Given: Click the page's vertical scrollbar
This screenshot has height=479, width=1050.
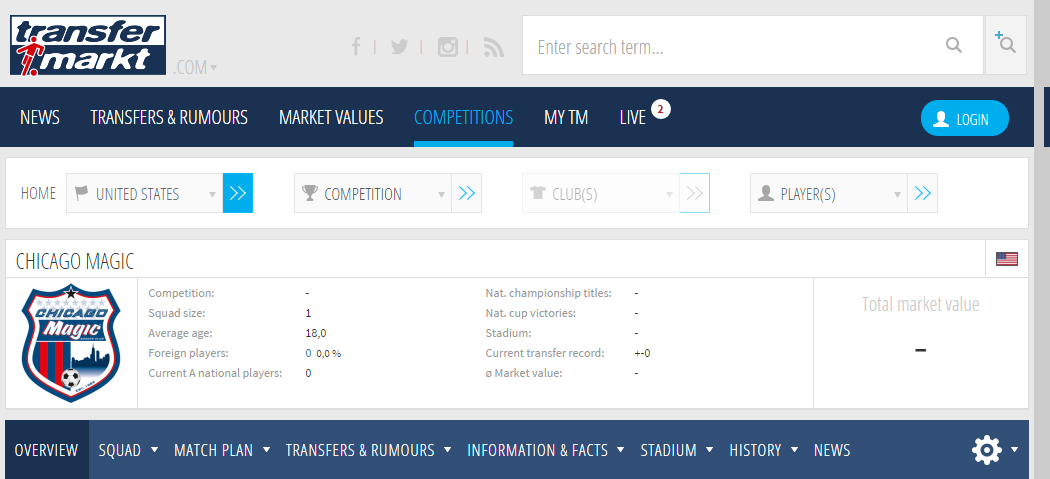Looking at the screenshot, I should coord(1039,239).
